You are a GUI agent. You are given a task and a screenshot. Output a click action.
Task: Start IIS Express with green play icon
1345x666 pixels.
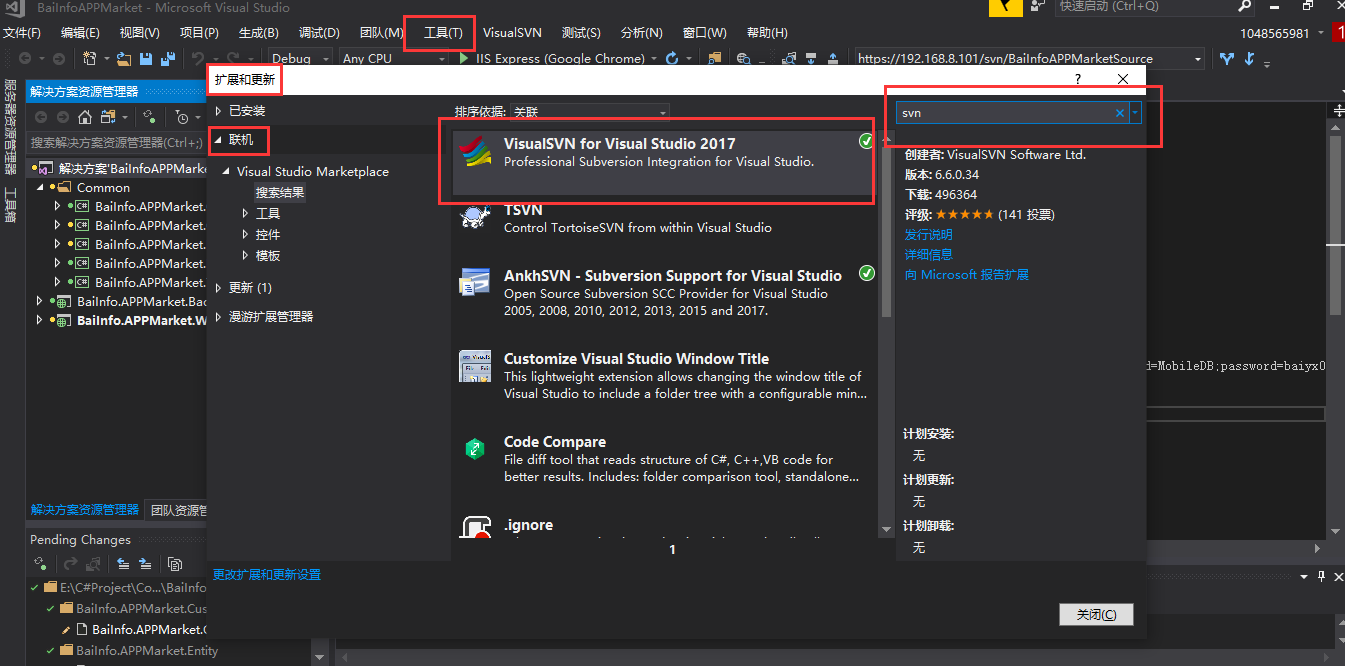pos(464,59)
